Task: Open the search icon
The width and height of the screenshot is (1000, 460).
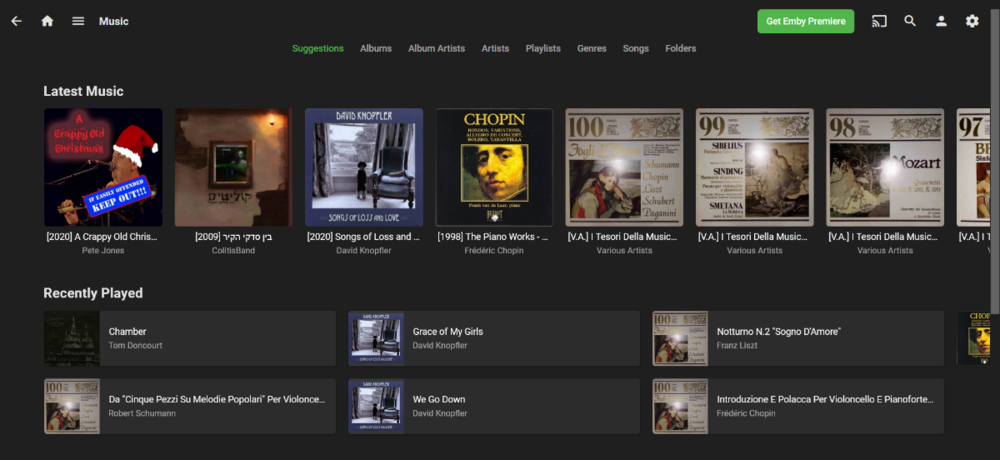Action: pyautogui.click(x=910, y=21)
